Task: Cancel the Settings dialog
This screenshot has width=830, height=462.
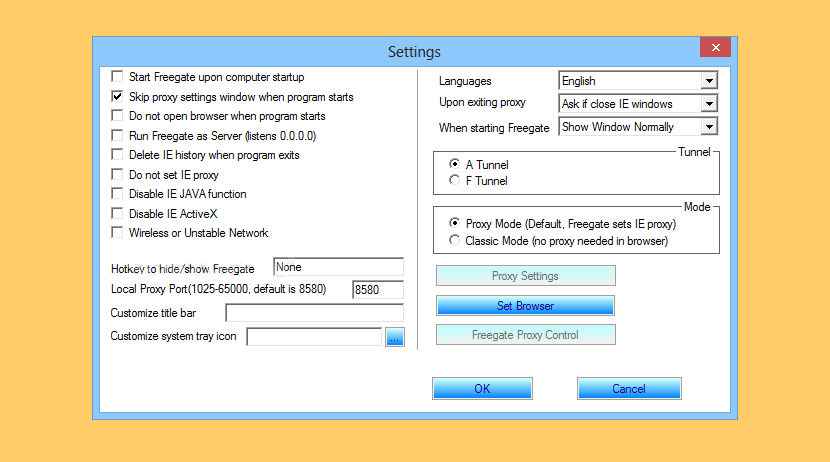Action: pos(629,388)
